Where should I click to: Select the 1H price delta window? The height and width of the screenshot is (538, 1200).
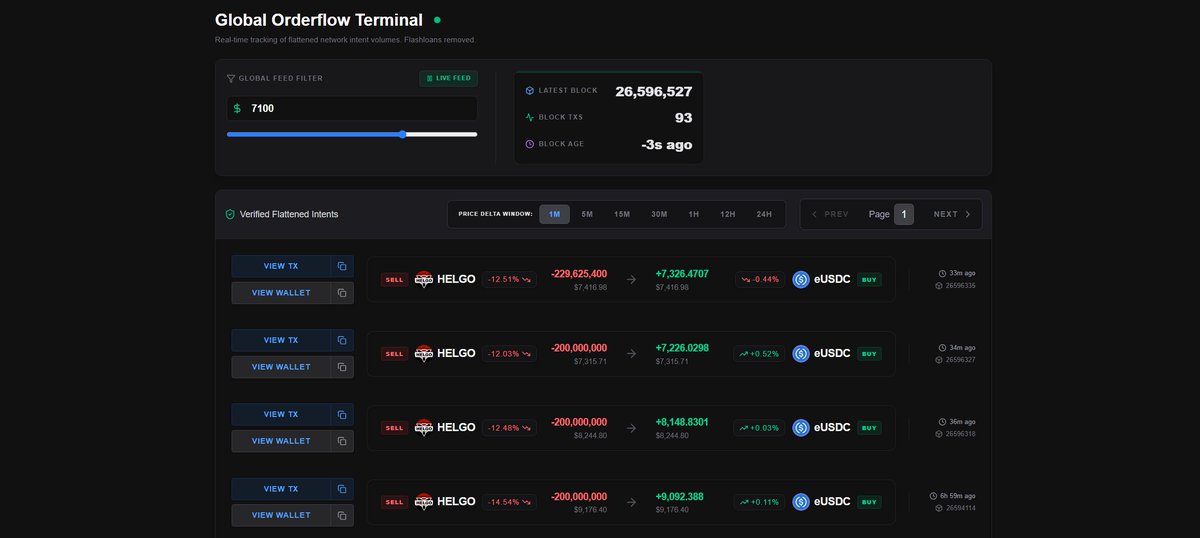coord(694,214)
